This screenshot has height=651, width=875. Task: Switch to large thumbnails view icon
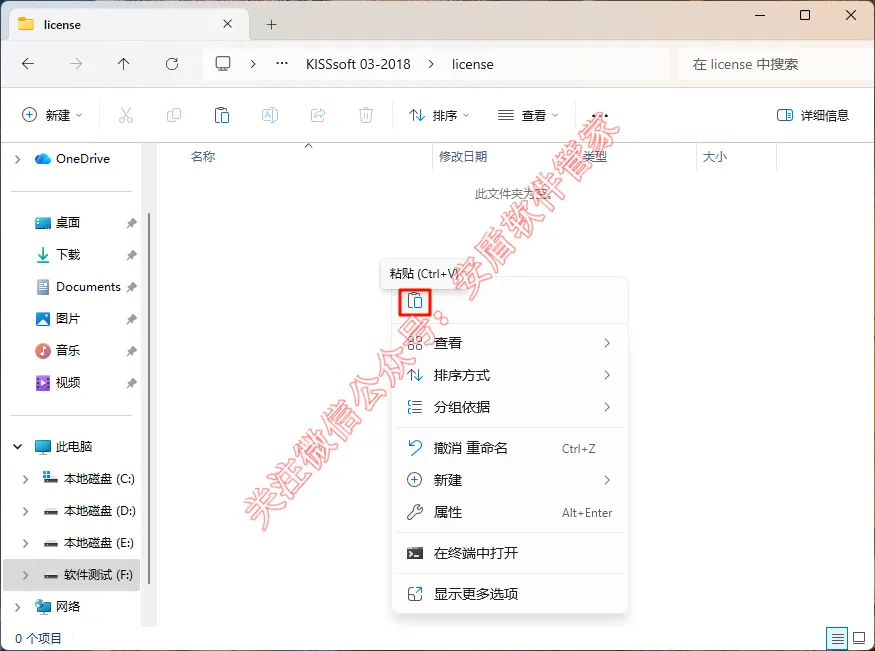859,638
